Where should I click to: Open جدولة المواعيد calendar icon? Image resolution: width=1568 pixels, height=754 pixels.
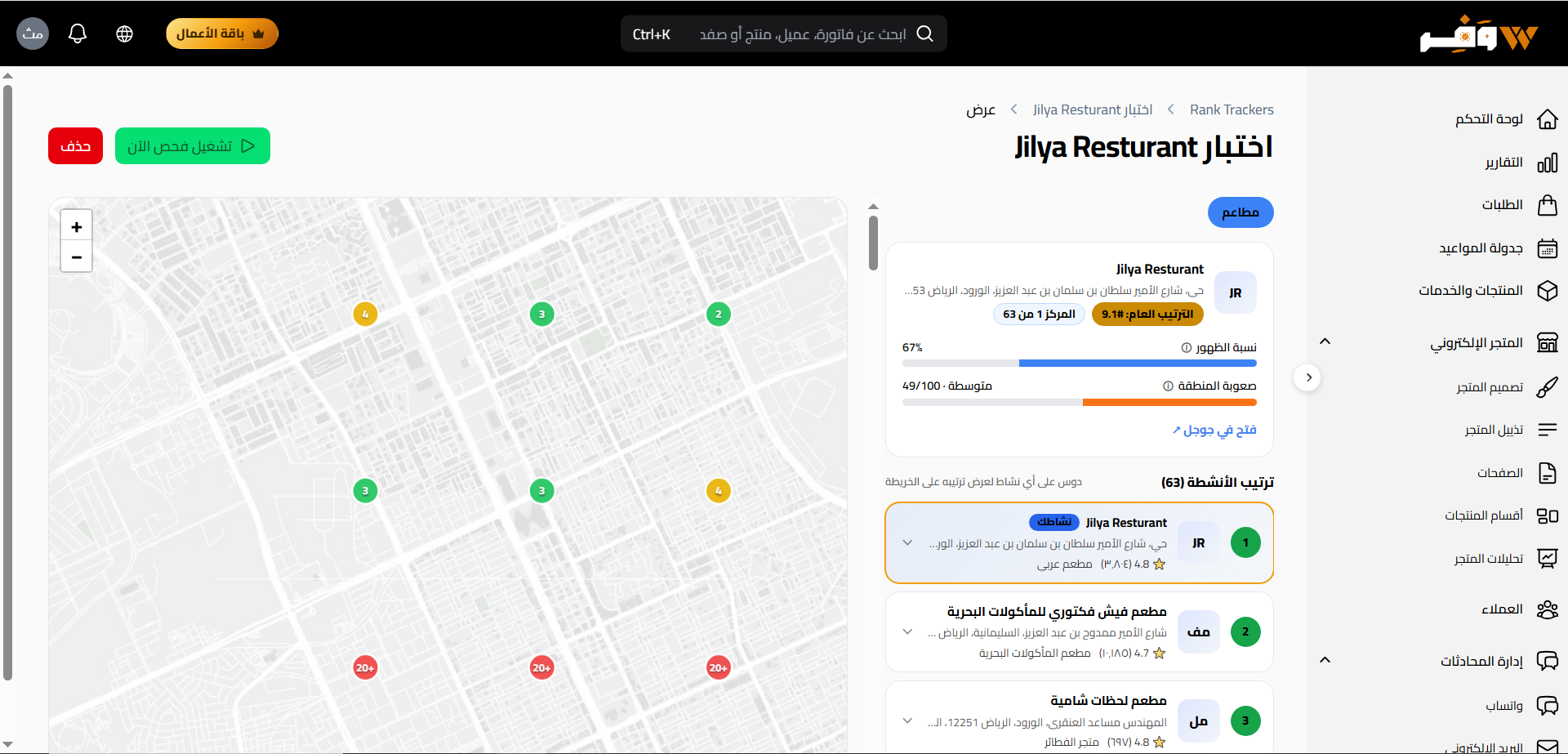(1547, 248)
